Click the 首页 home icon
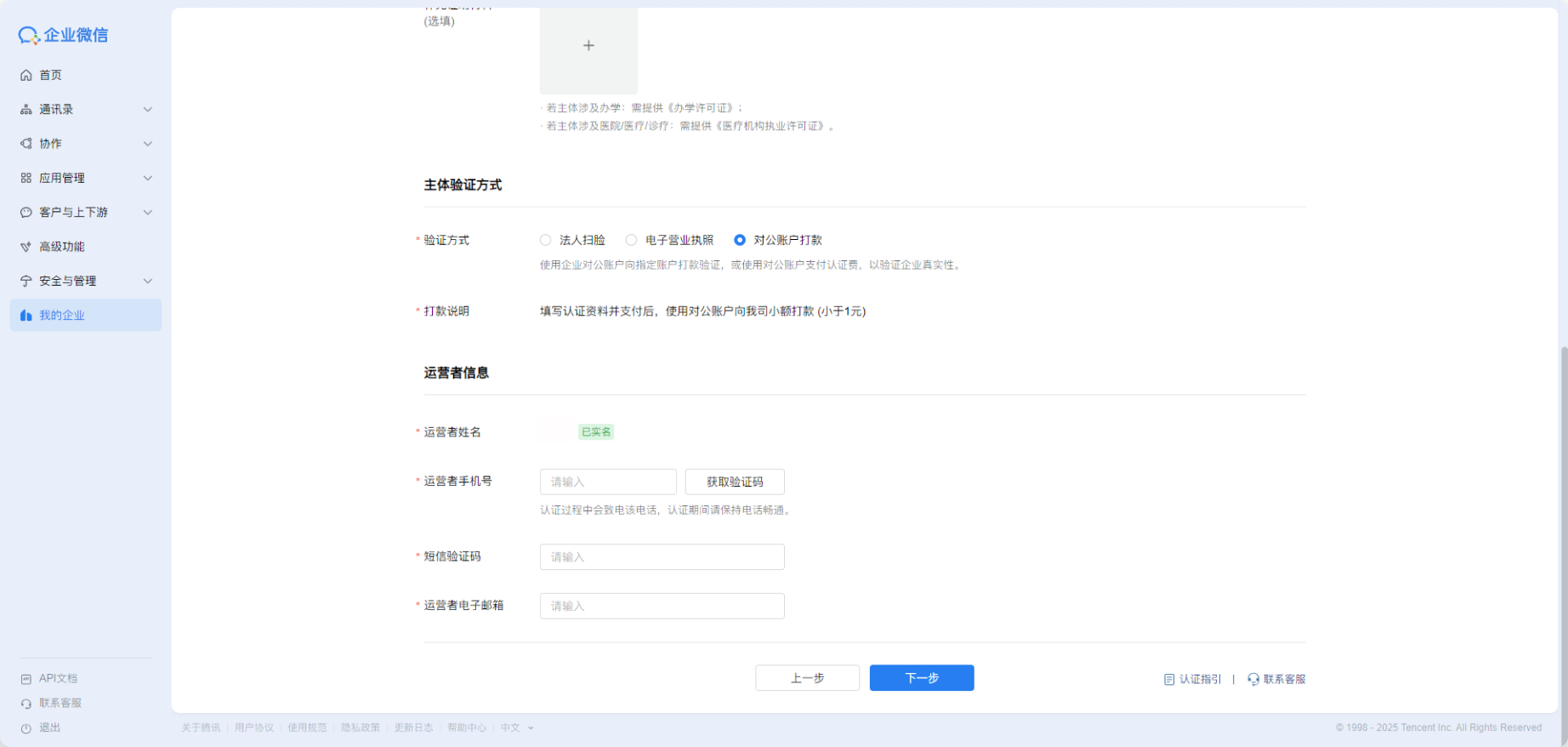This screenshot has width=1568, height=747. pos(26,75)
